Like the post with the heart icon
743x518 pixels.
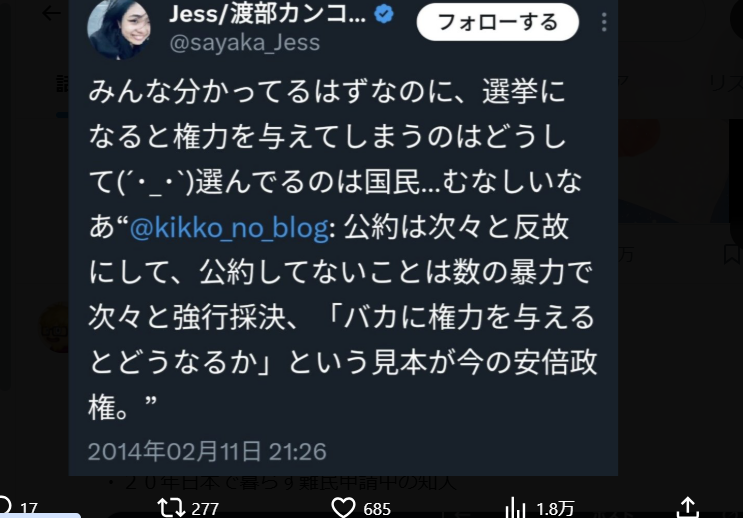pyautogui.click(x=343, y=508)
